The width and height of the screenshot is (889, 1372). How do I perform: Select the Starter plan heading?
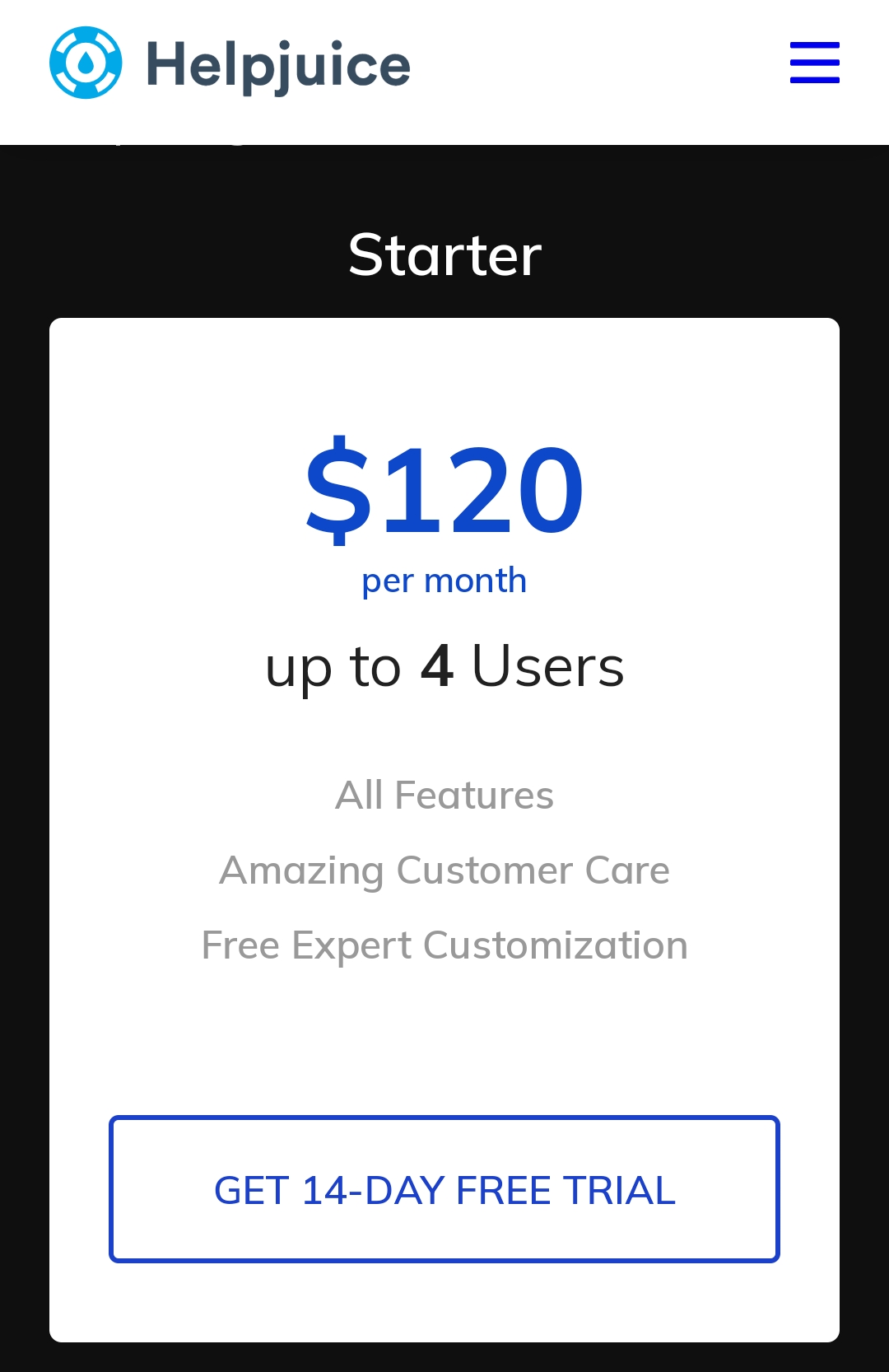click(x=444, y=254)
